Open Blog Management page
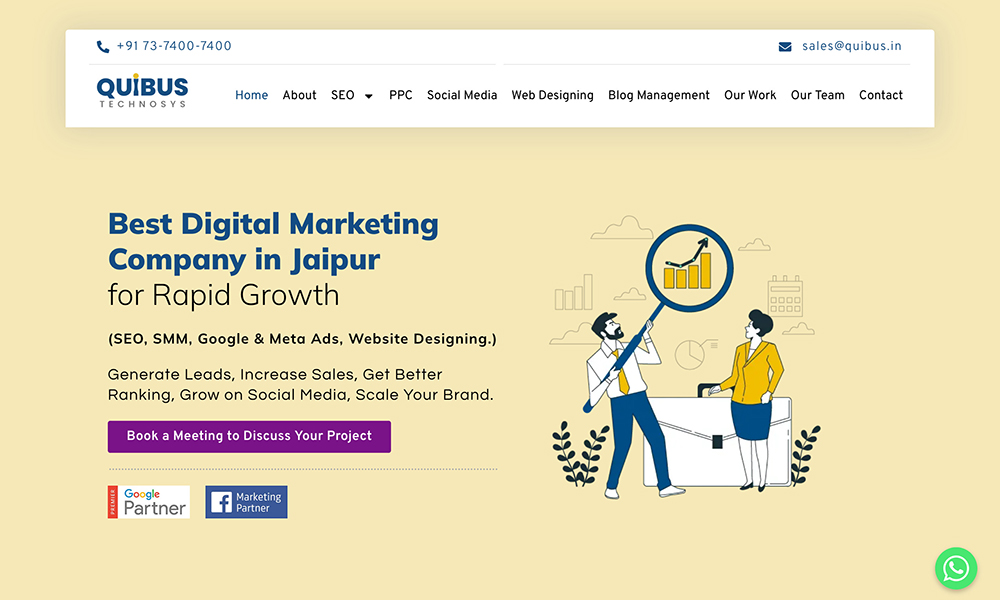The image size is (1000, 600). (x=658, y=95)
